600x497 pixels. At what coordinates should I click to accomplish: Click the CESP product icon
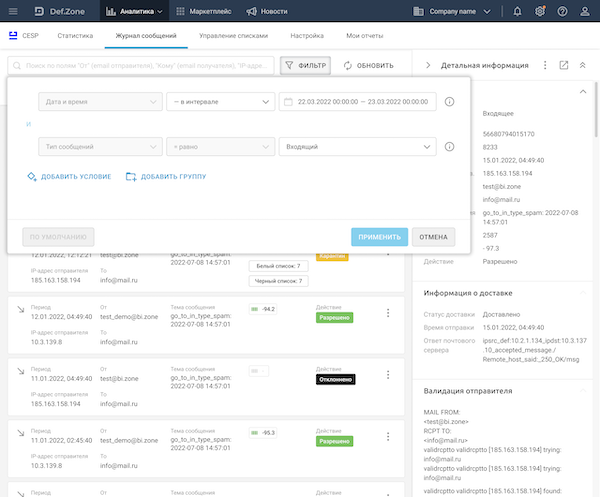13,36
